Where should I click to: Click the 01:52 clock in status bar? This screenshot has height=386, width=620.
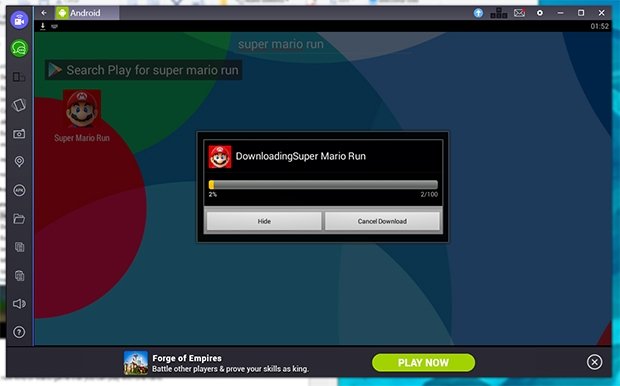pyautogui.click(x=599, y=26)
